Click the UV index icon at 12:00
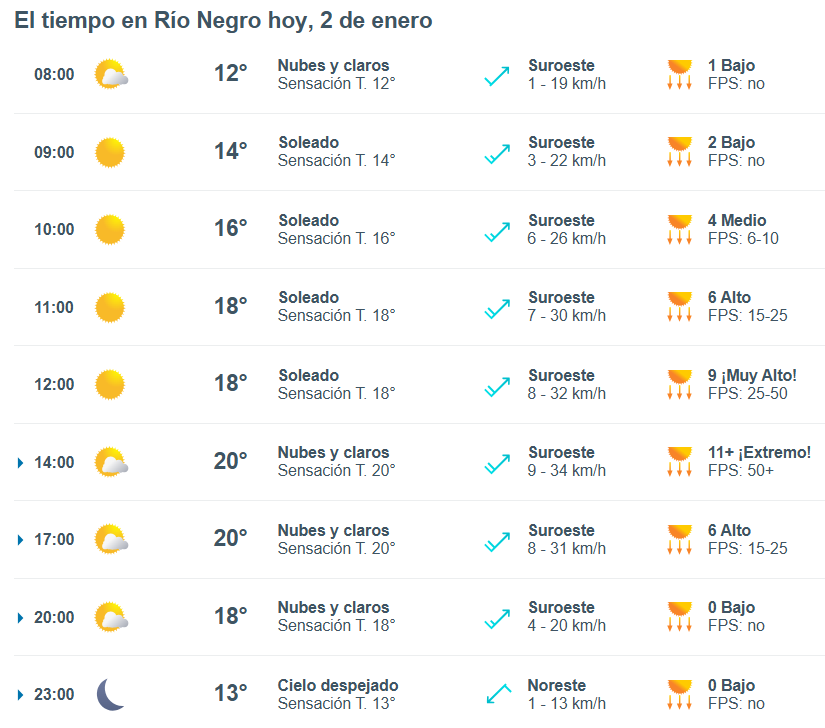Image resolution: width=825 pixels, height=728 pixels. click(x=680, y=384)
